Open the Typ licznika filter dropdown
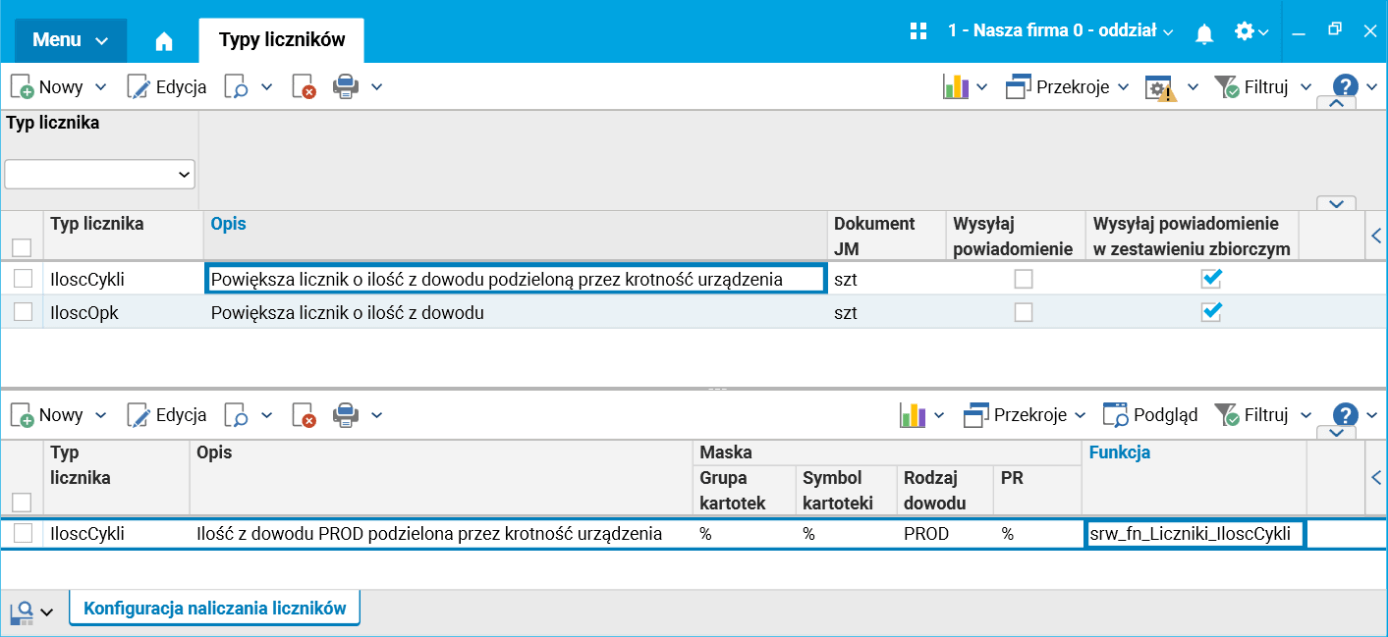This screenshot has width=1388, height=637. pos(100,174)
